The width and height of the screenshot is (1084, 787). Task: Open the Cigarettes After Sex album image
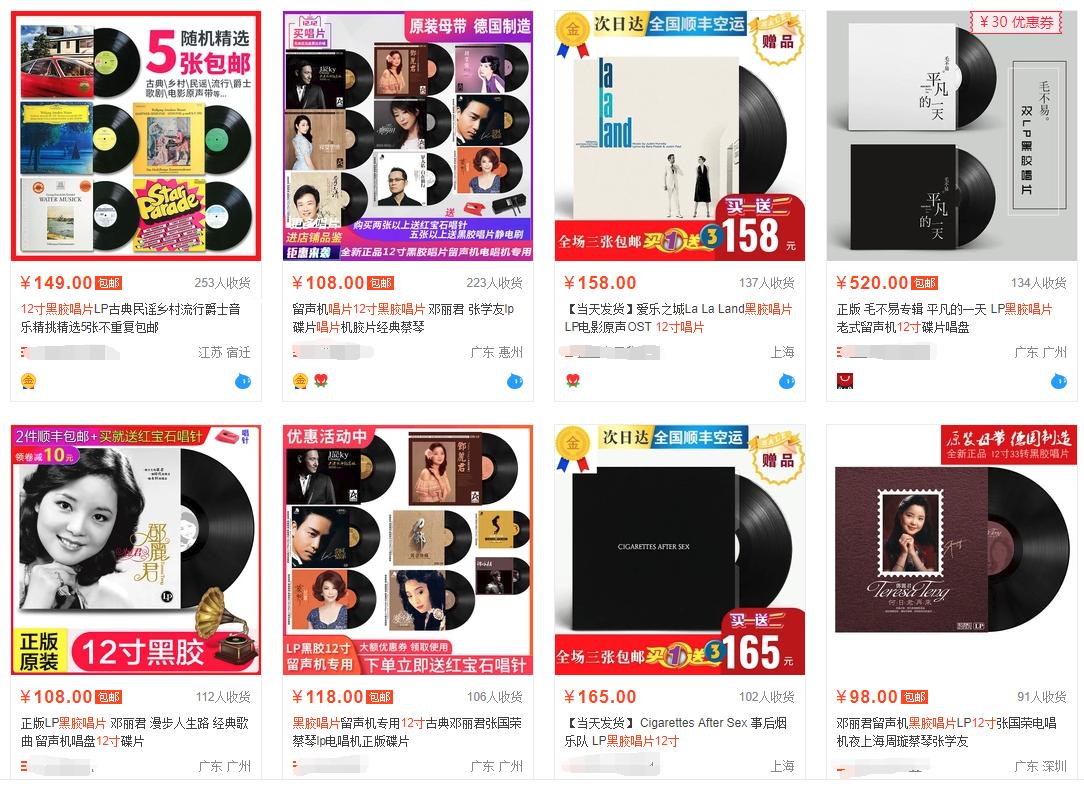click(x=680, y=550)
